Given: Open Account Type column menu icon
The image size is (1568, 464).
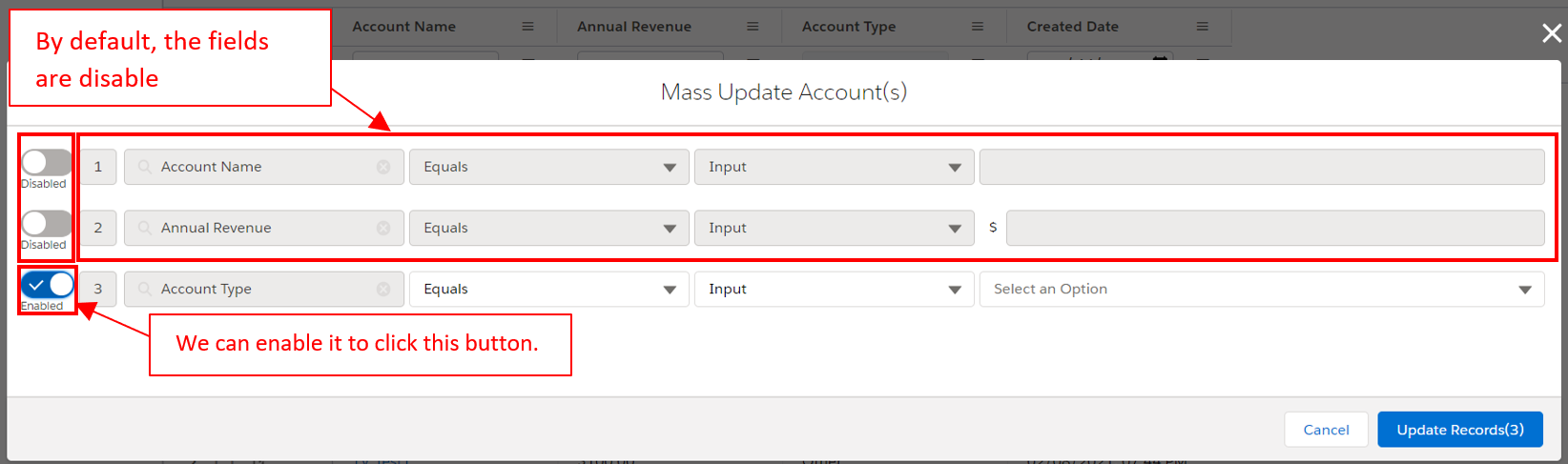Looking at the screenshot, I should pyautogui.click(x=977, y=27).
